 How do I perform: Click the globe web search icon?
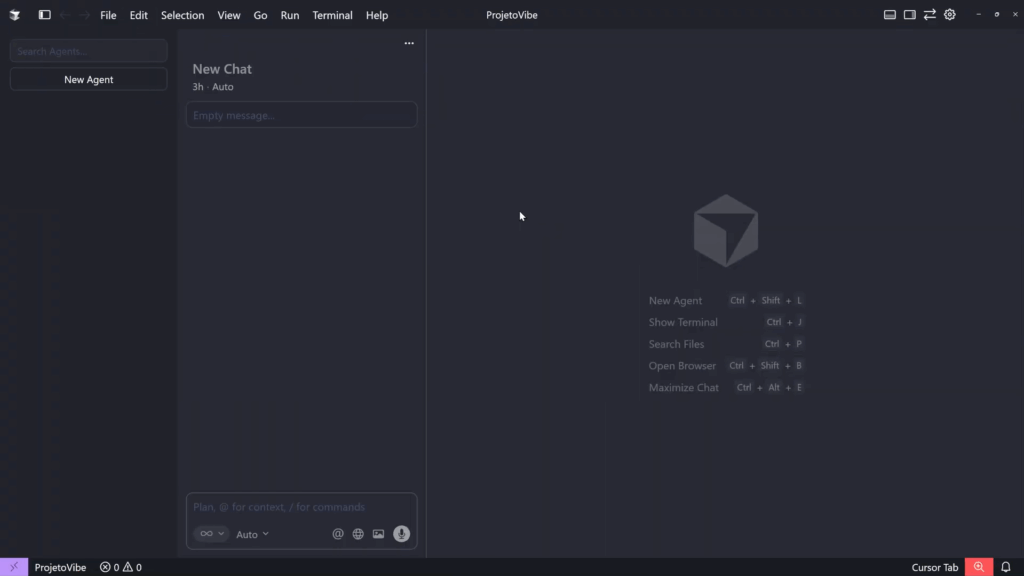358,534
